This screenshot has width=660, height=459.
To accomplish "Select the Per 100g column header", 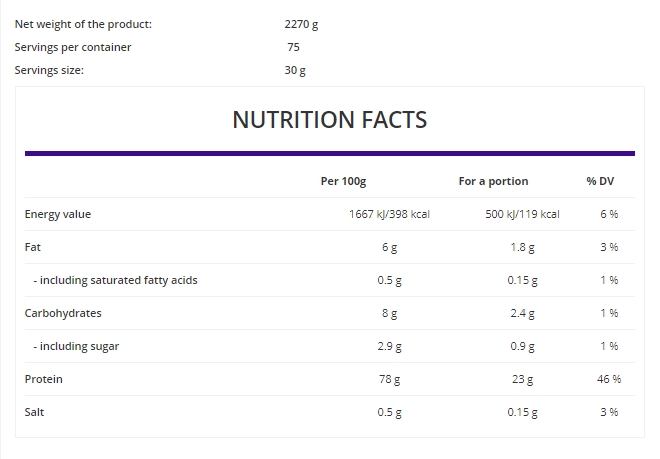I will point(343,181).
